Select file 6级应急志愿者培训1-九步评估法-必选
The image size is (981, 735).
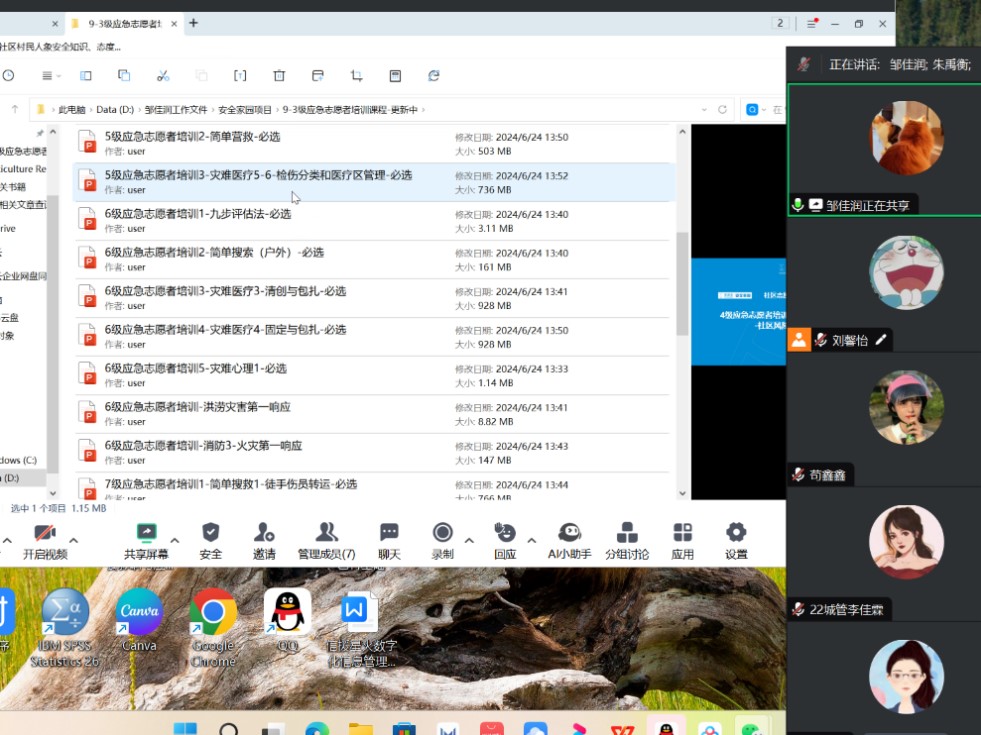click(x=198, y=214)
